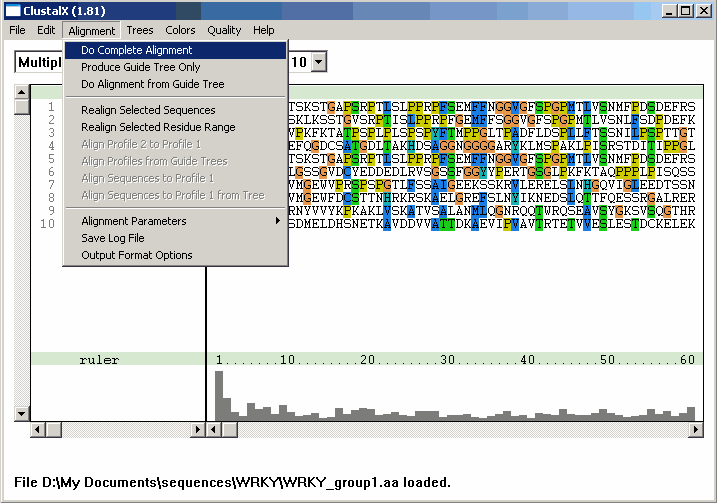Click names panel horizontal scroll thumb

coord(54,430)
